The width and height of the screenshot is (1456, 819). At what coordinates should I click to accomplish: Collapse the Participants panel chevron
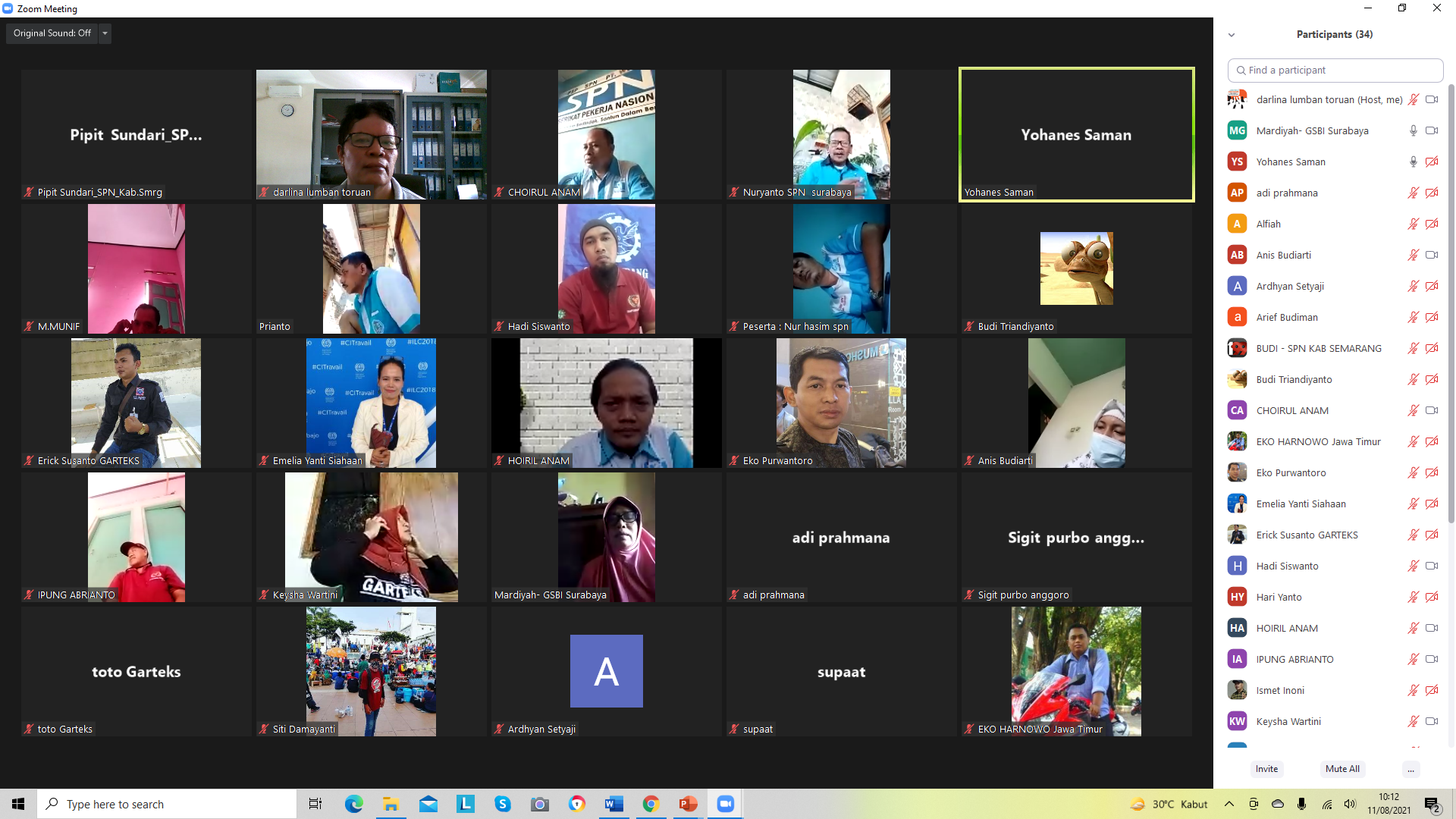(x=1232, y=35)
